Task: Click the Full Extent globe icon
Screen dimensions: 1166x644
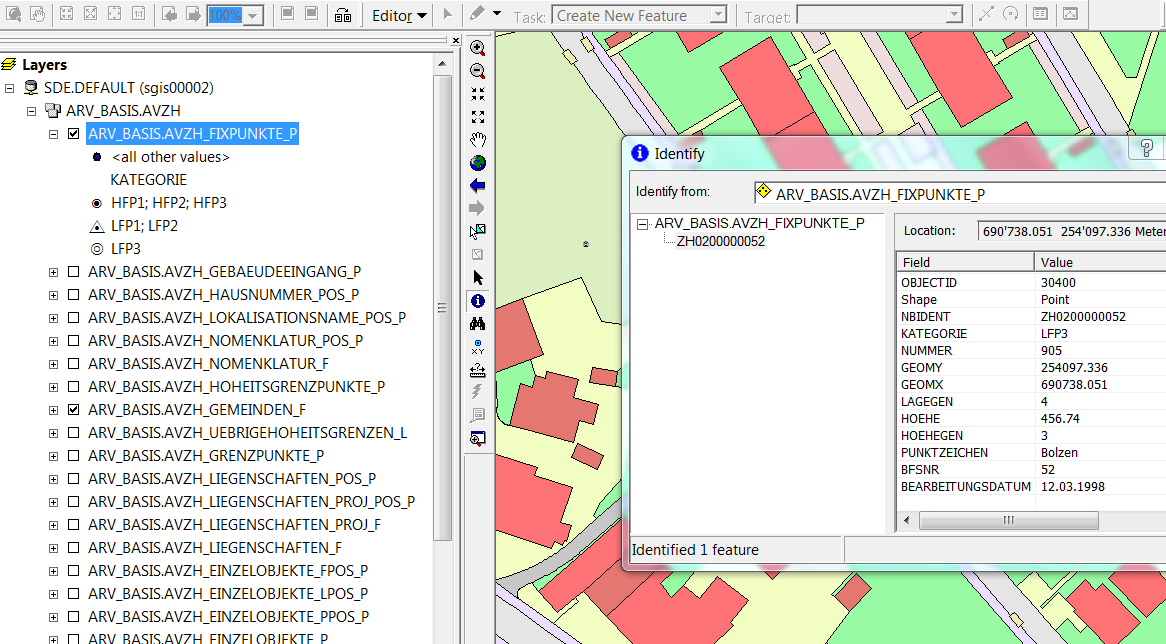Action: [x=478, y=162]
